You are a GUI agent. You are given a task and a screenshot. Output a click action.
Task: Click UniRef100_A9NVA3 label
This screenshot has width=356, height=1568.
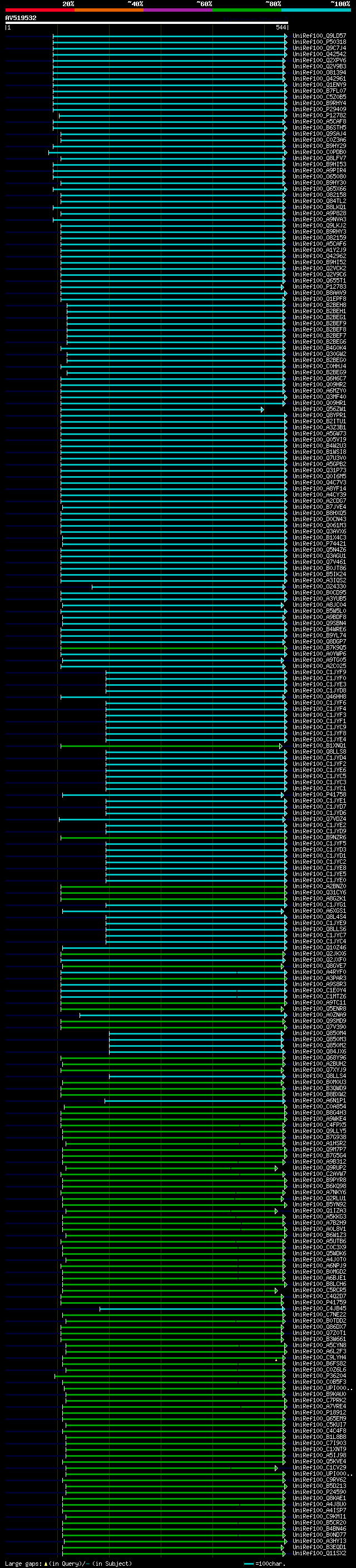(x=319, y=220)
